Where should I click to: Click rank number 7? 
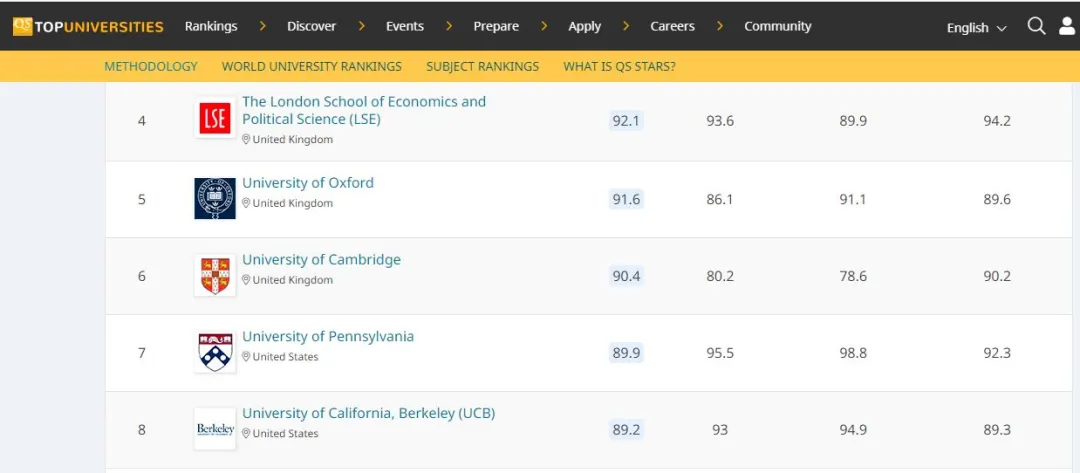tap(142, 353)
